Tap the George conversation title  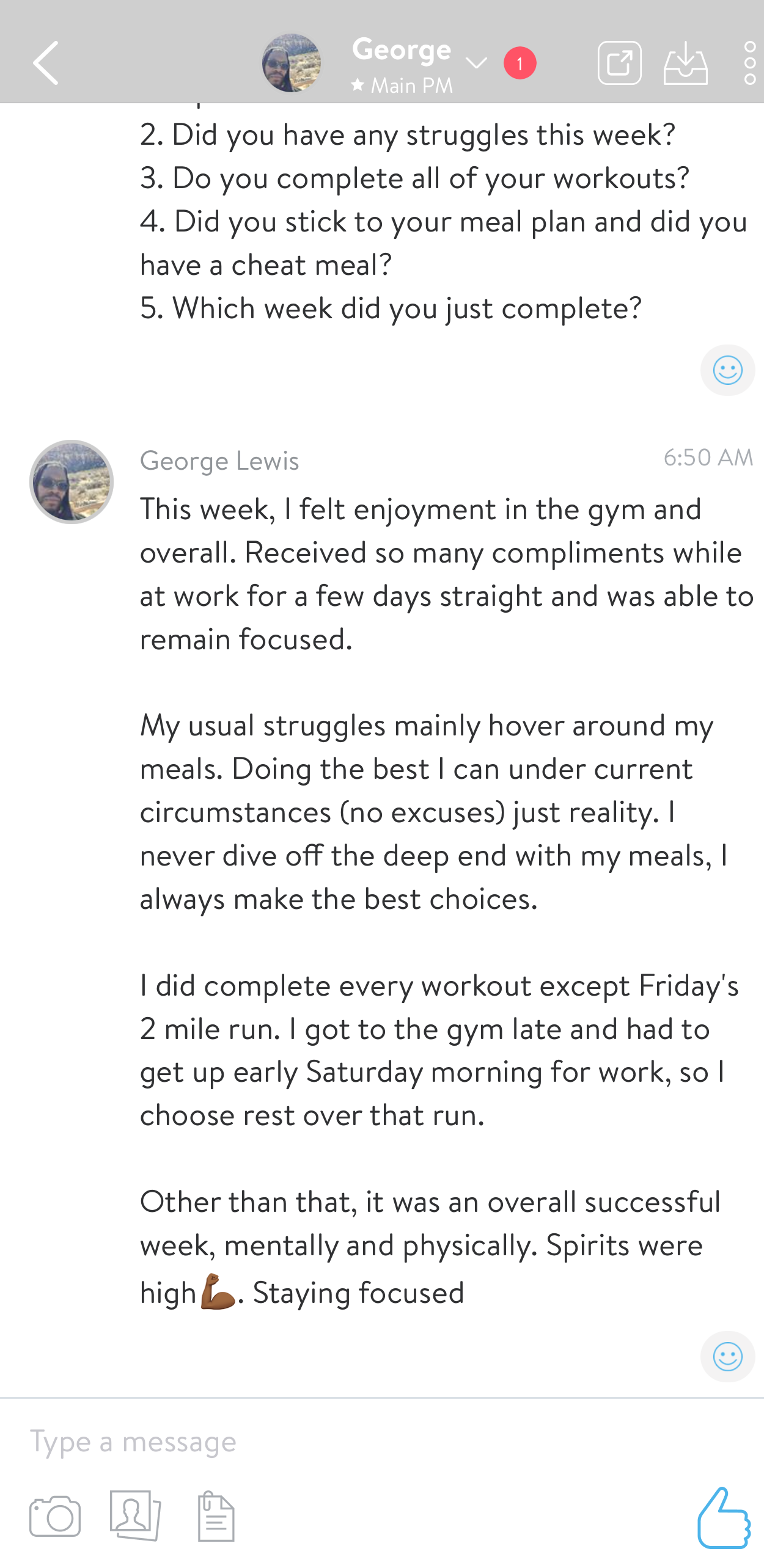402,50
